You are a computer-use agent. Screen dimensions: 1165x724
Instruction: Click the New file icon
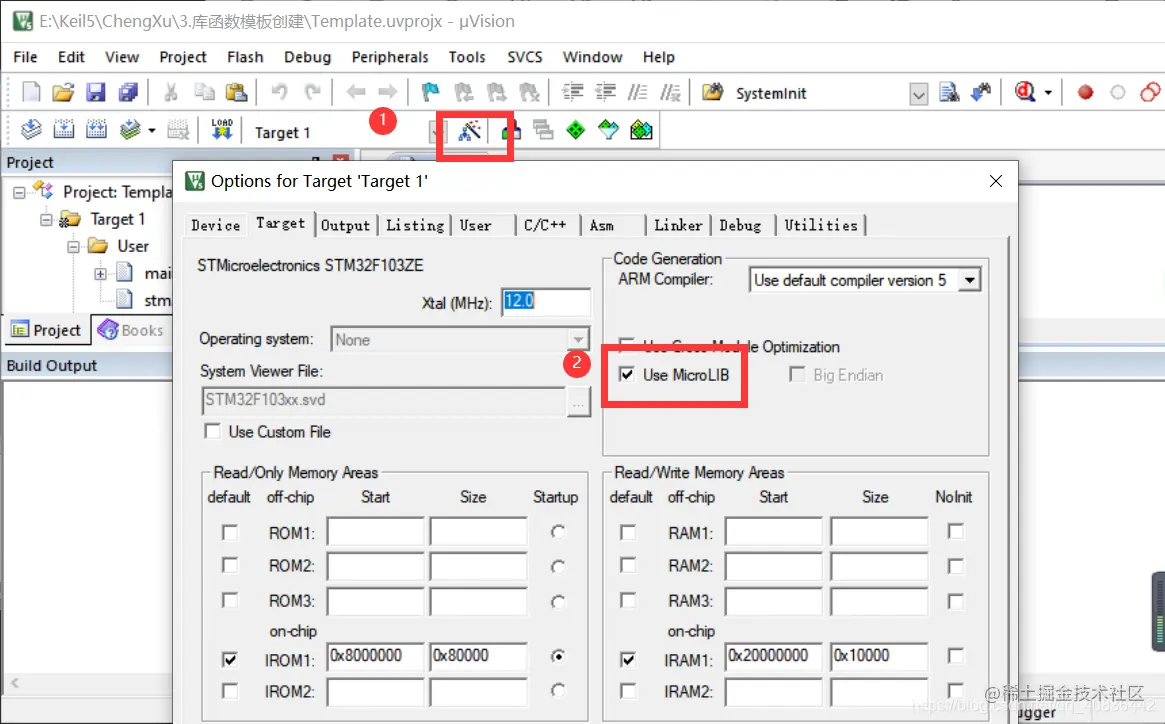[x=31, y=92]
